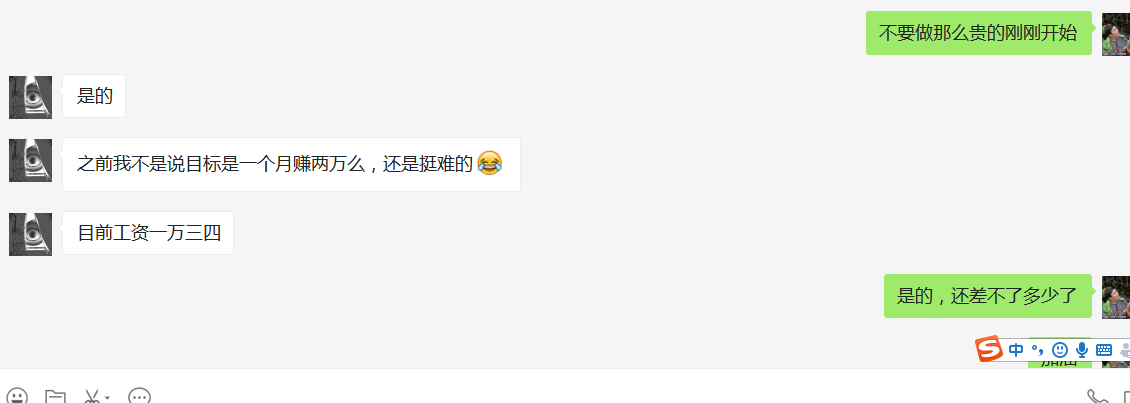Open Sogou soft keyboard

coord(1103,350)
